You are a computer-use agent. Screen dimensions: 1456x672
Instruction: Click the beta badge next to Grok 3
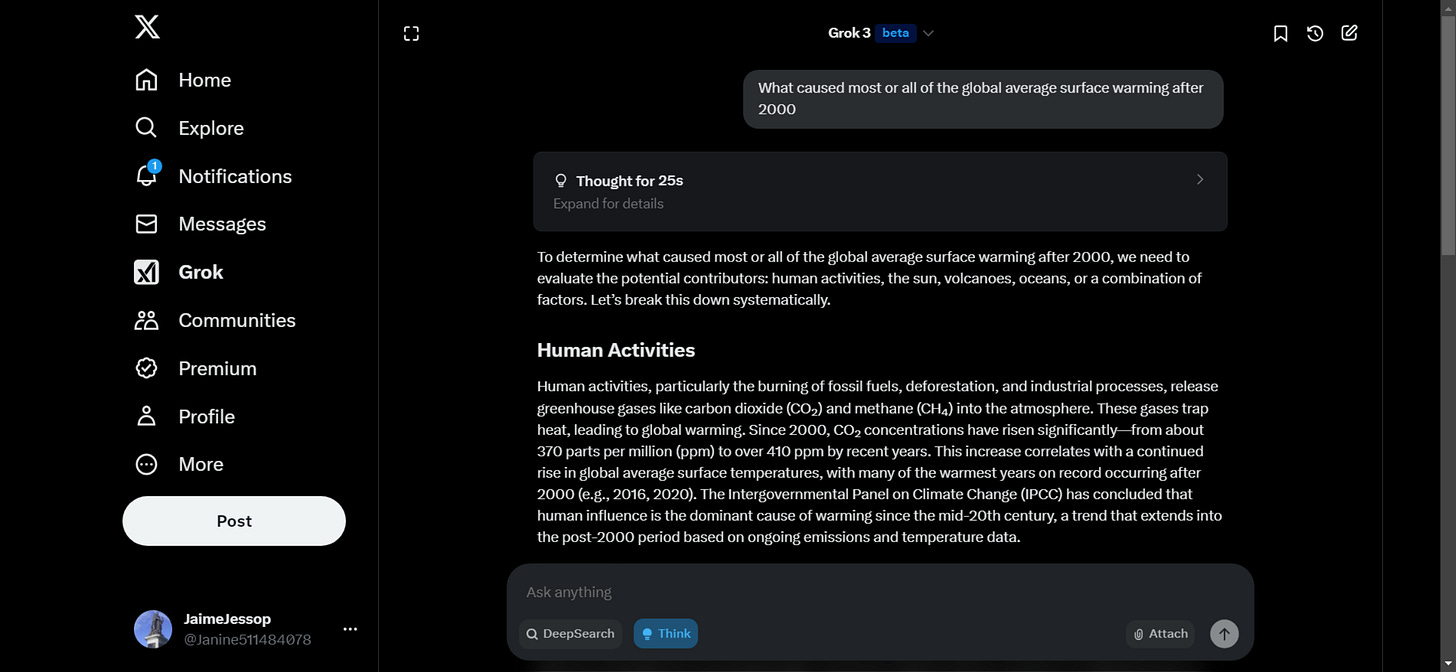pos(895,33)
